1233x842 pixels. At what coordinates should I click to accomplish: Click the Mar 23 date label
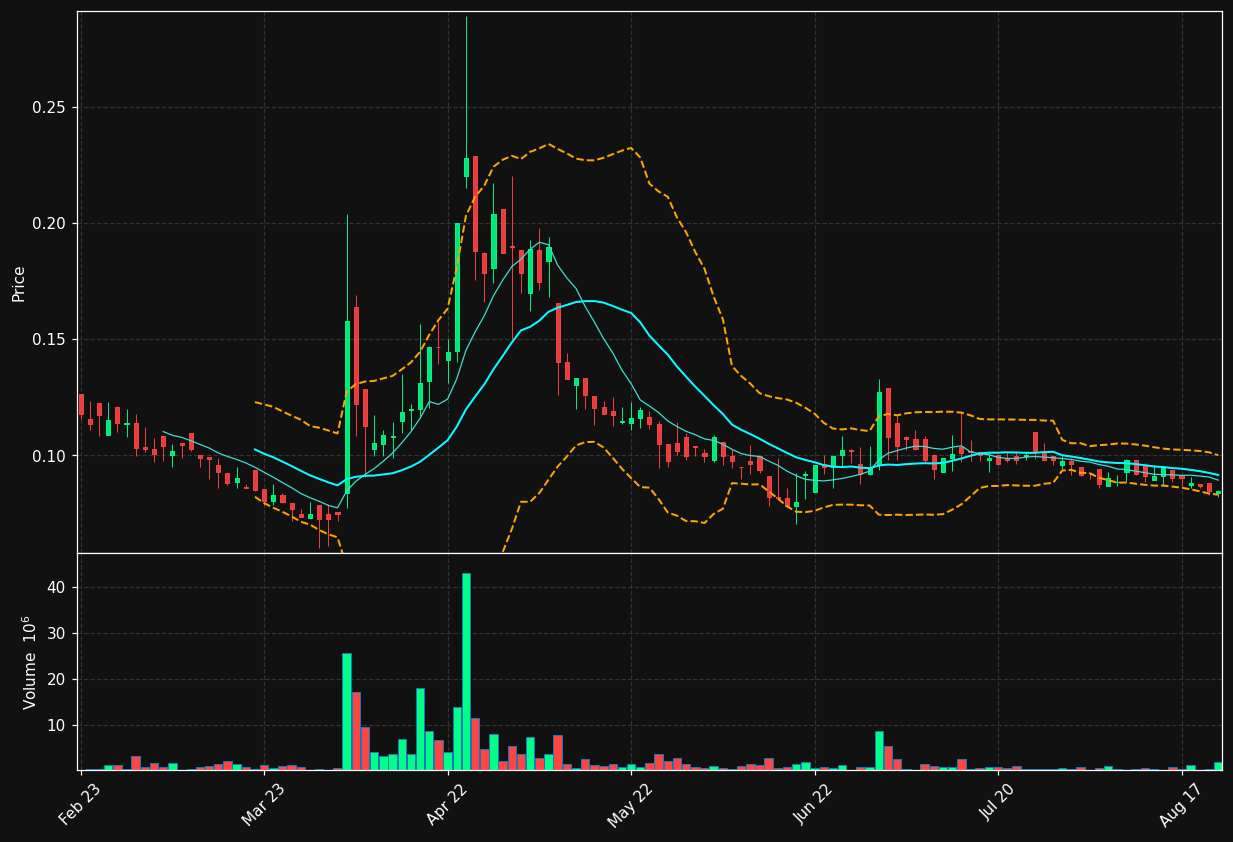point(262,803)
